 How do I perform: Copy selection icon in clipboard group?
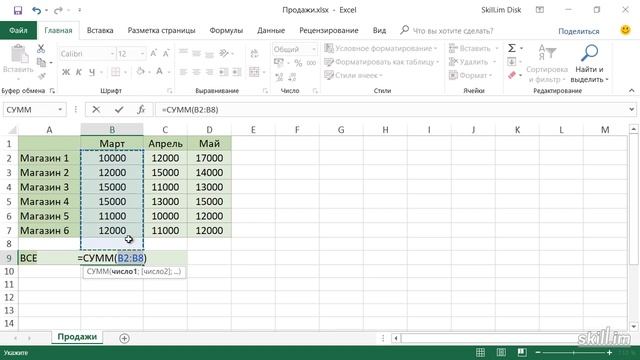pyautogui.click(x=41, y=62)
